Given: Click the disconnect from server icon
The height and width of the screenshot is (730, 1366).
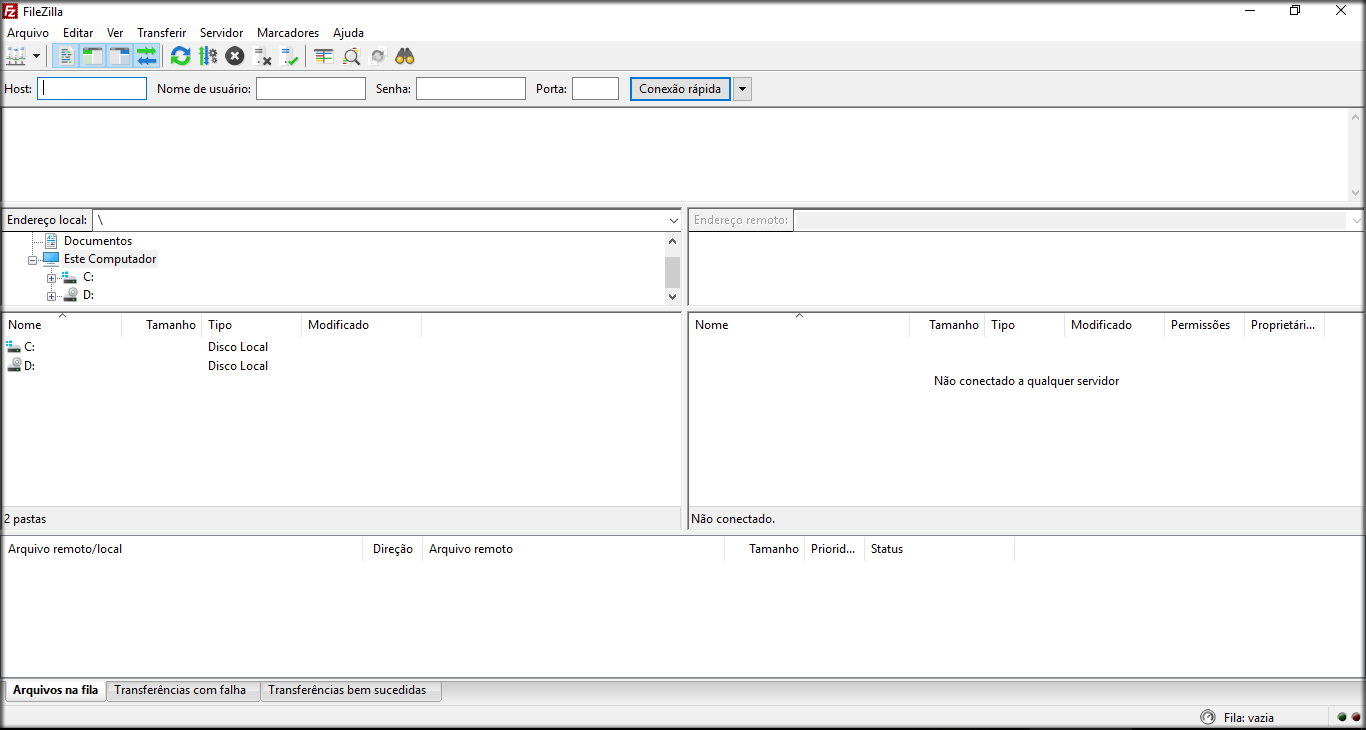Looking at the screenshot, I should click(x=263, y=56).
